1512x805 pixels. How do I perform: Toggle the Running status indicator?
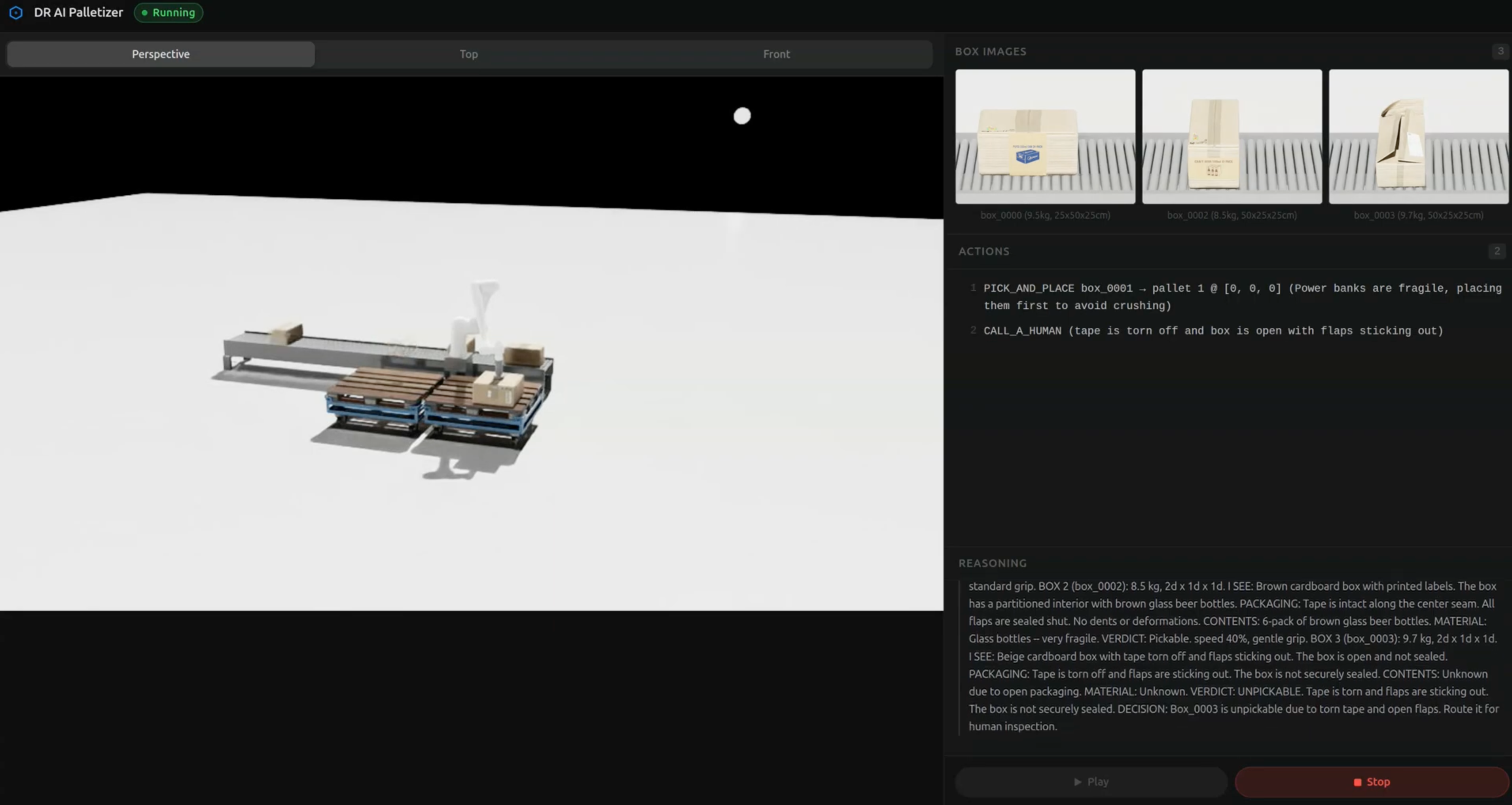tap(169, 12)
